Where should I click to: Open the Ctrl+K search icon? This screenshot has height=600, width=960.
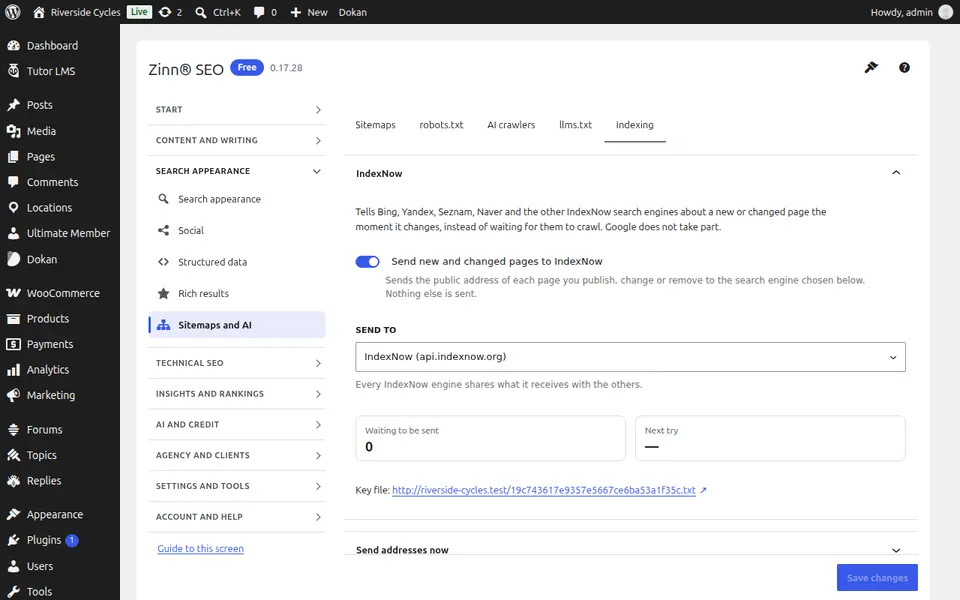coord(201,12)
